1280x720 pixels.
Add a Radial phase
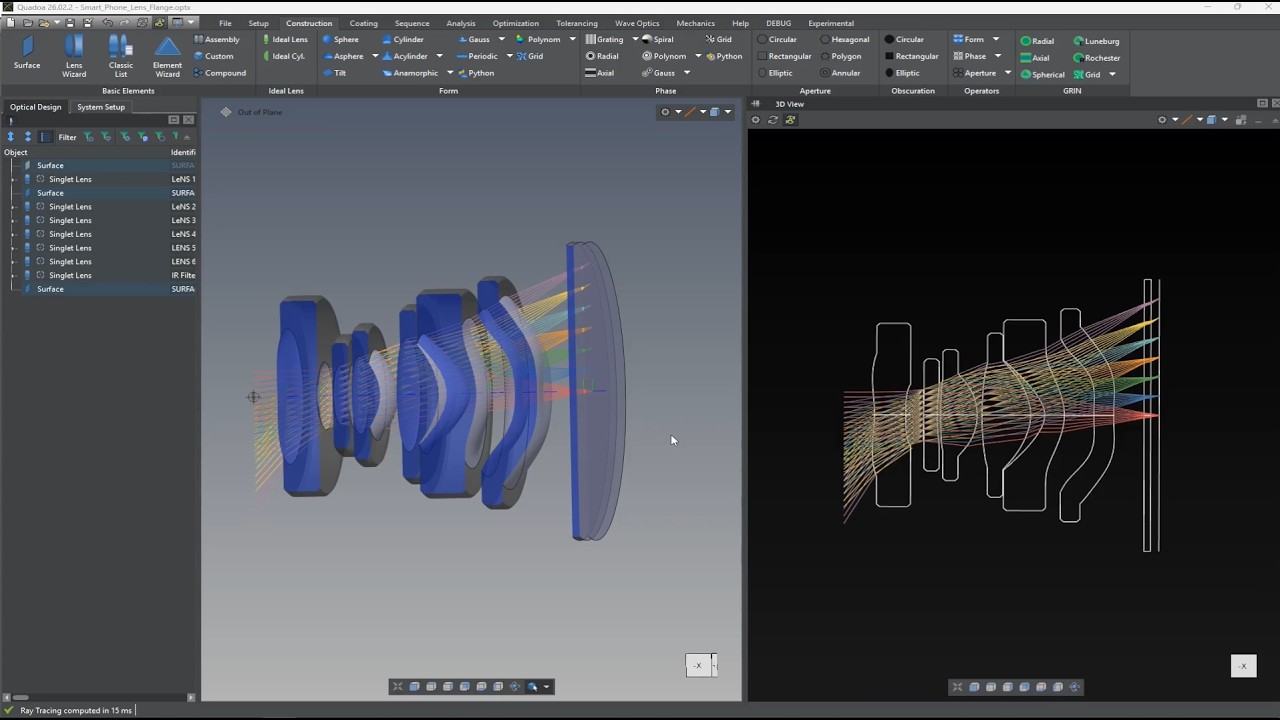point(602,57)
